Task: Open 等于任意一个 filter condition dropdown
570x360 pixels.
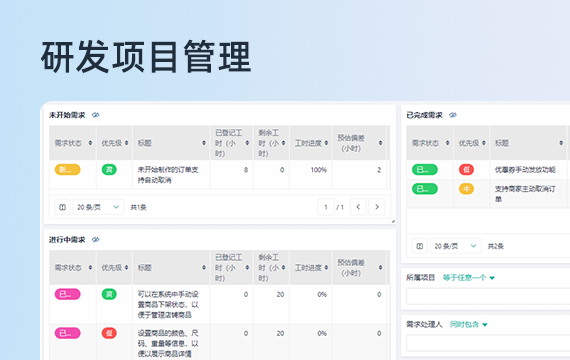Action: [x=469, y=278]
